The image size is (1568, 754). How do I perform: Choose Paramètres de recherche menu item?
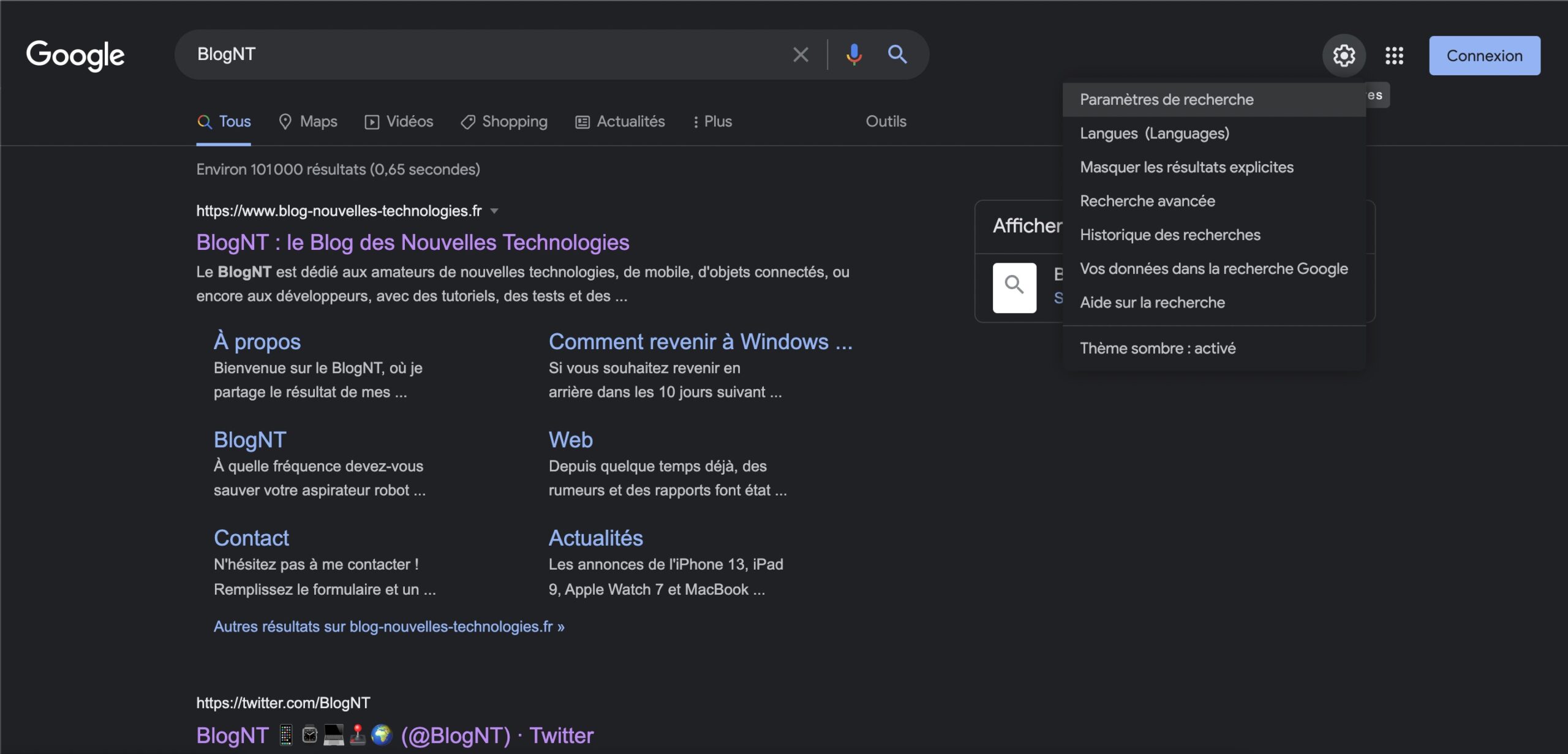click(x=1166, y=99)
